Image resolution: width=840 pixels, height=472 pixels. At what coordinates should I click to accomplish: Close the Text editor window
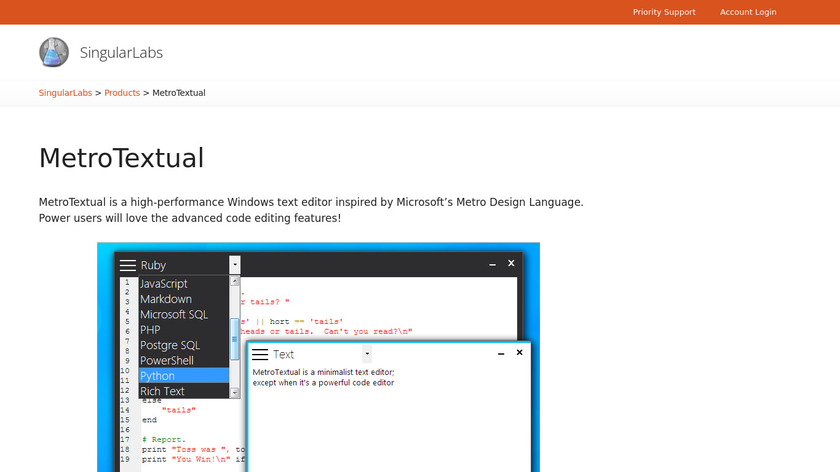(519, 353)
